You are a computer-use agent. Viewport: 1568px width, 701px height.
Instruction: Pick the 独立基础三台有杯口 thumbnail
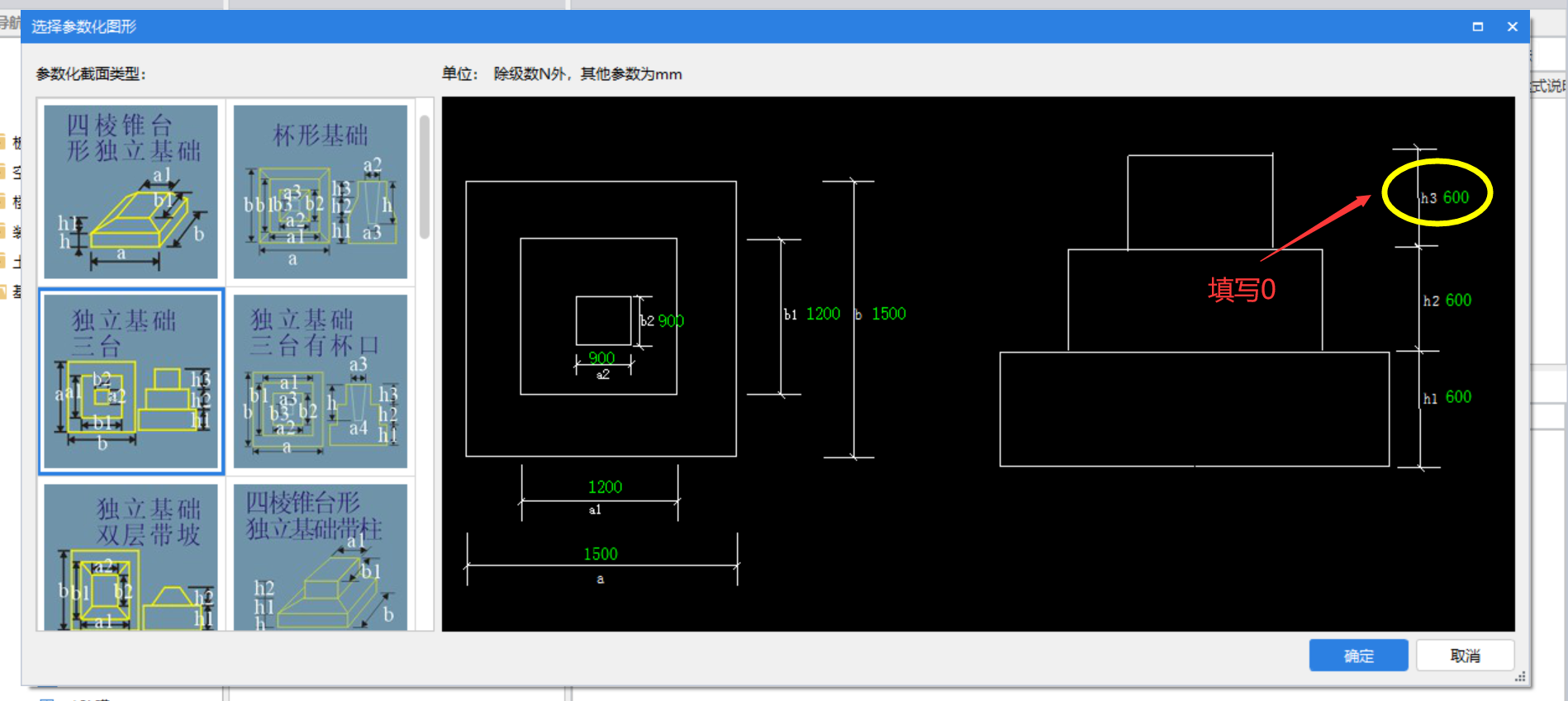pos(321,381)
